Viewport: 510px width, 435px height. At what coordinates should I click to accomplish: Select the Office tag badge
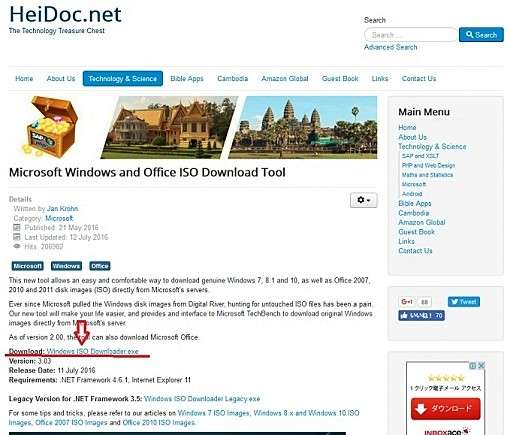coord(100,266)
